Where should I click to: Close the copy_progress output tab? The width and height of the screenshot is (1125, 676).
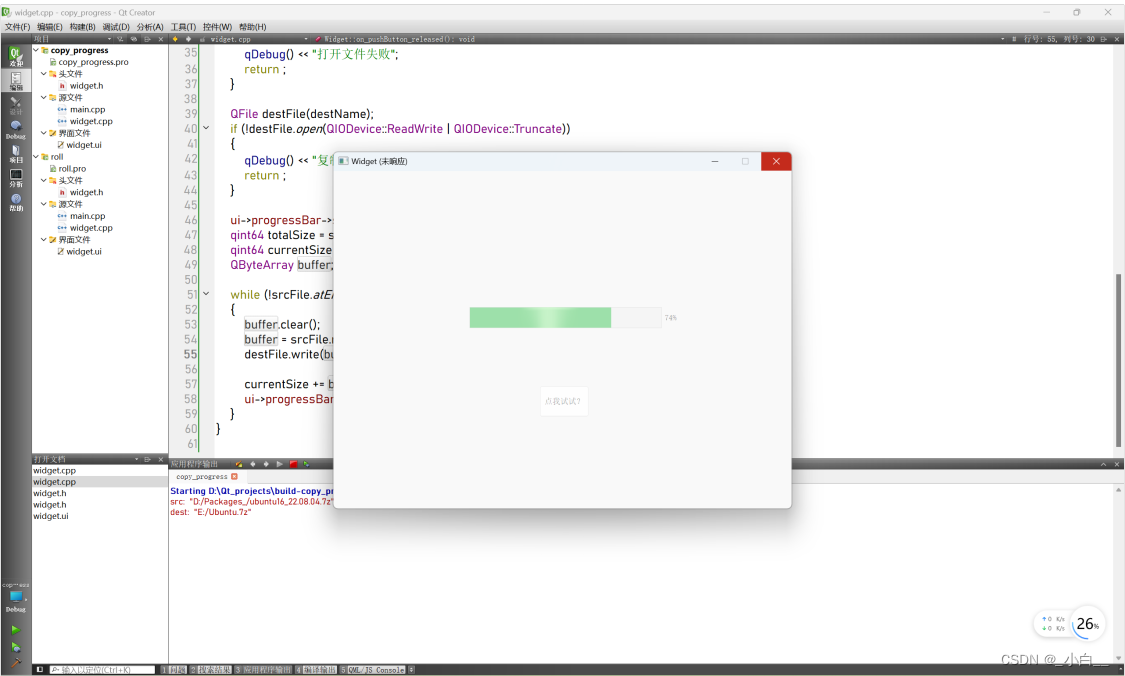click(234, 477)
